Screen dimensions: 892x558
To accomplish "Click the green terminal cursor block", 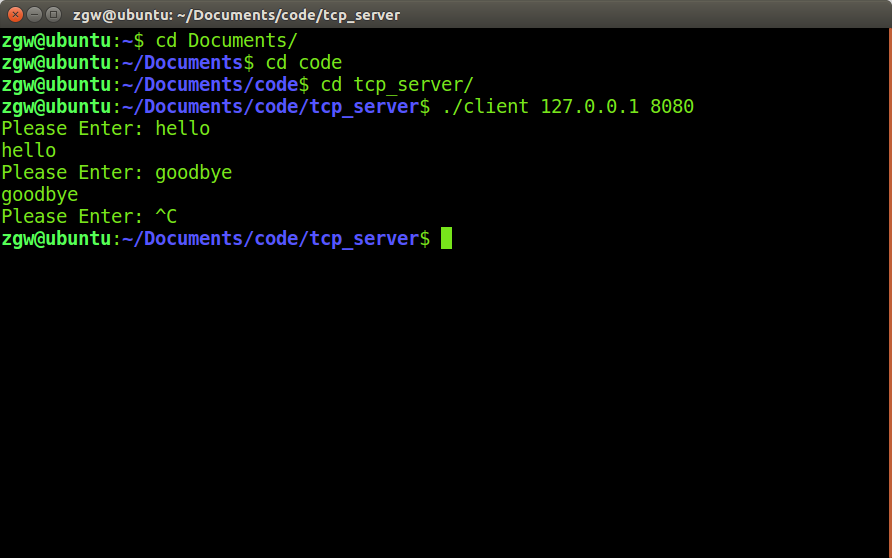I will coord(447,238).
